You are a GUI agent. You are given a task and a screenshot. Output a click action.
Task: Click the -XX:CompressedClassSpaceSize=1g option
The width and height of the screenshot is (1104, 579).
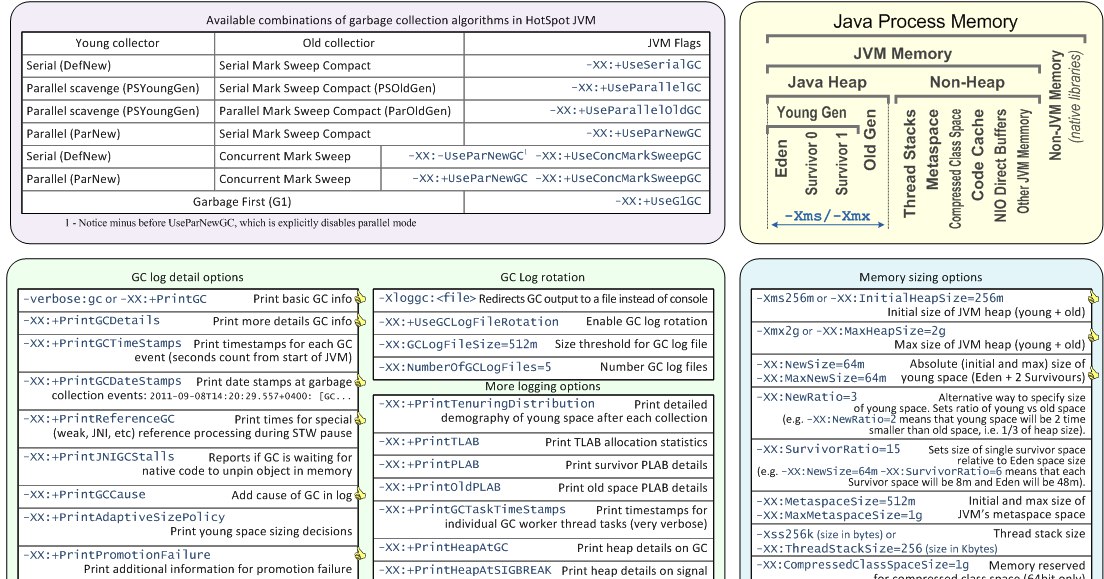click(862, 565)
